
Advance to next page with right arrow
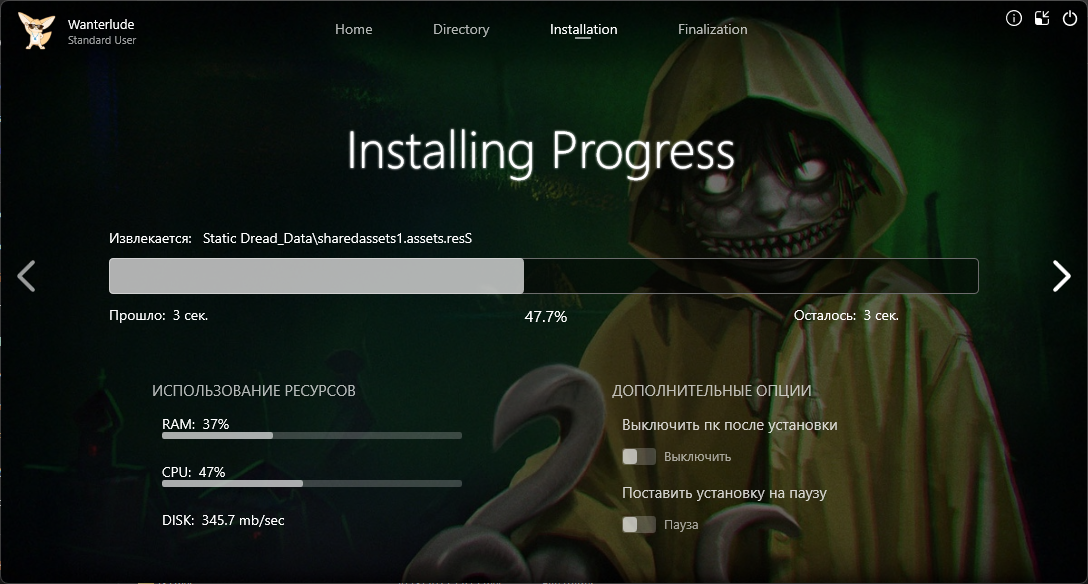1061,276
